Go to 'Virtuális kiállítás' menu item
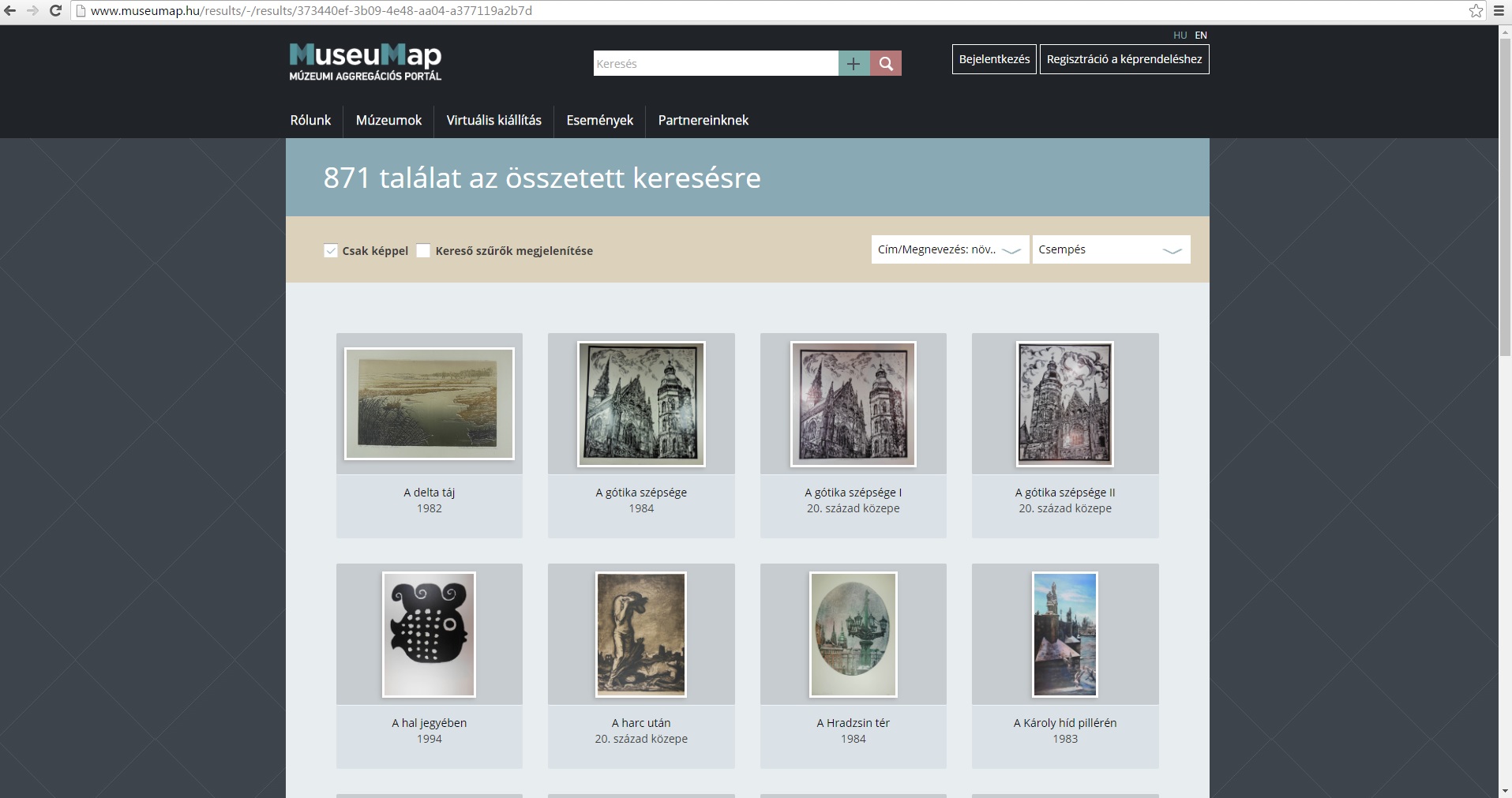 coord(493,120)
